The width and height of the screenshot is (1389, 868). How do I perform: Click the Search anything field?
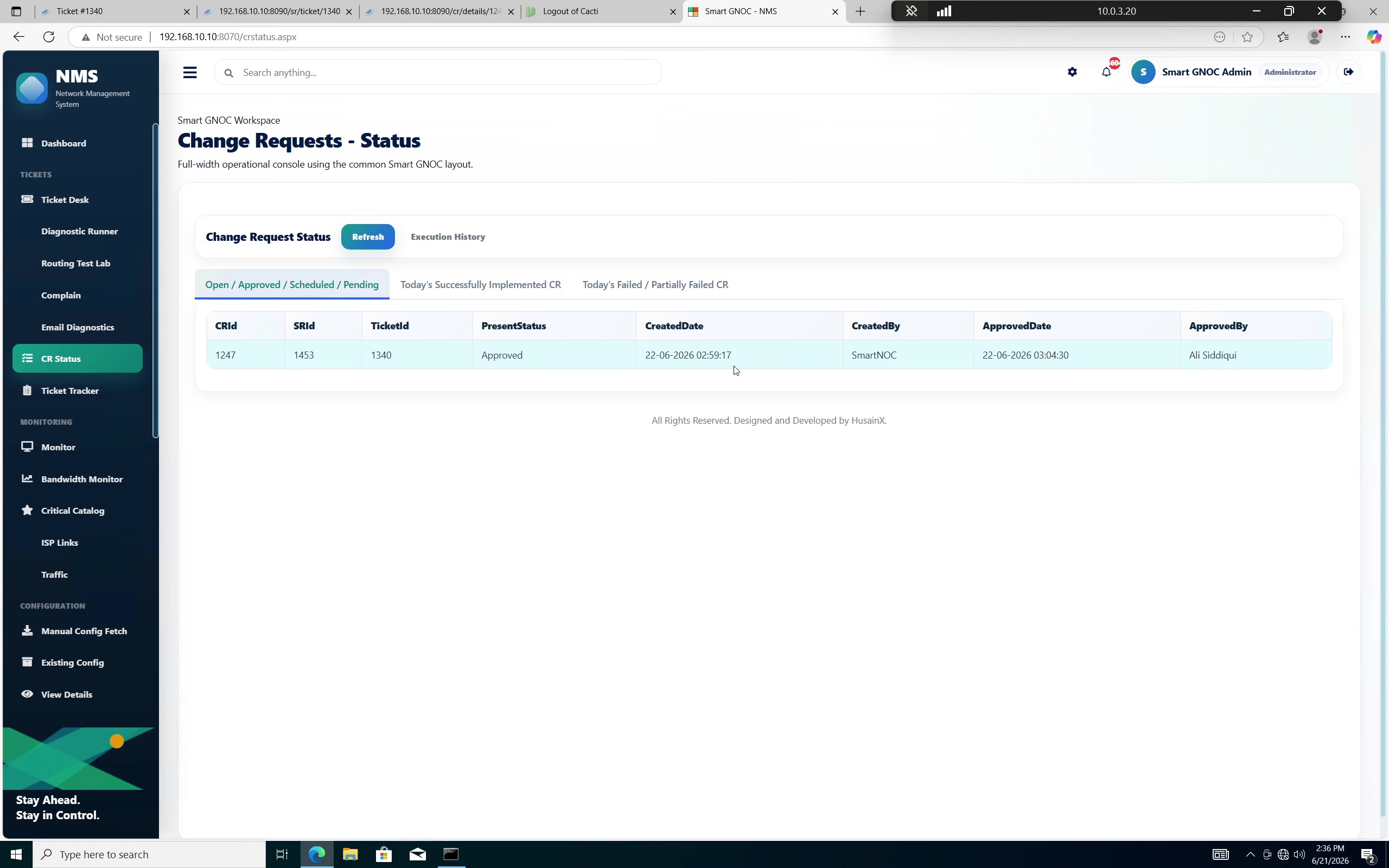(x=438, y=72)
